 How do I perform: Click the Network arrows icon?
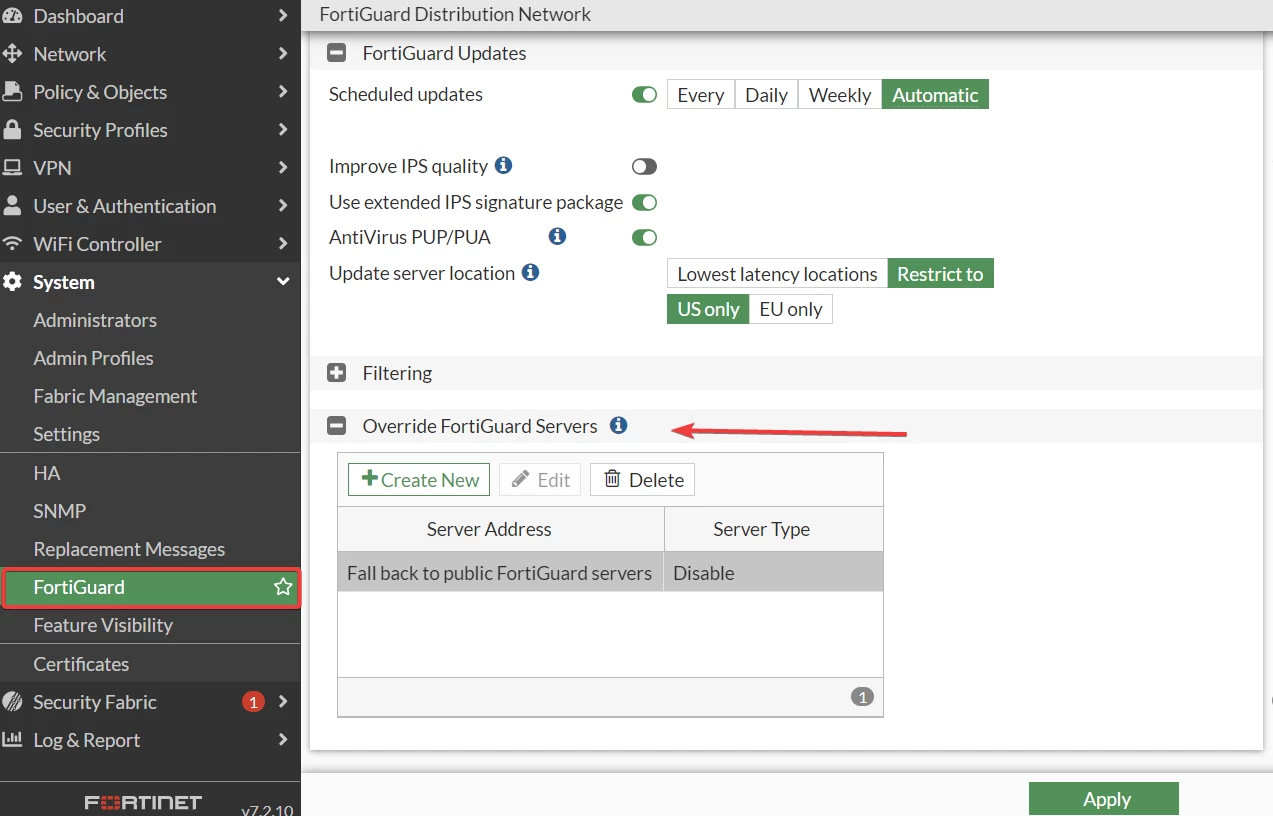(12, 54)
